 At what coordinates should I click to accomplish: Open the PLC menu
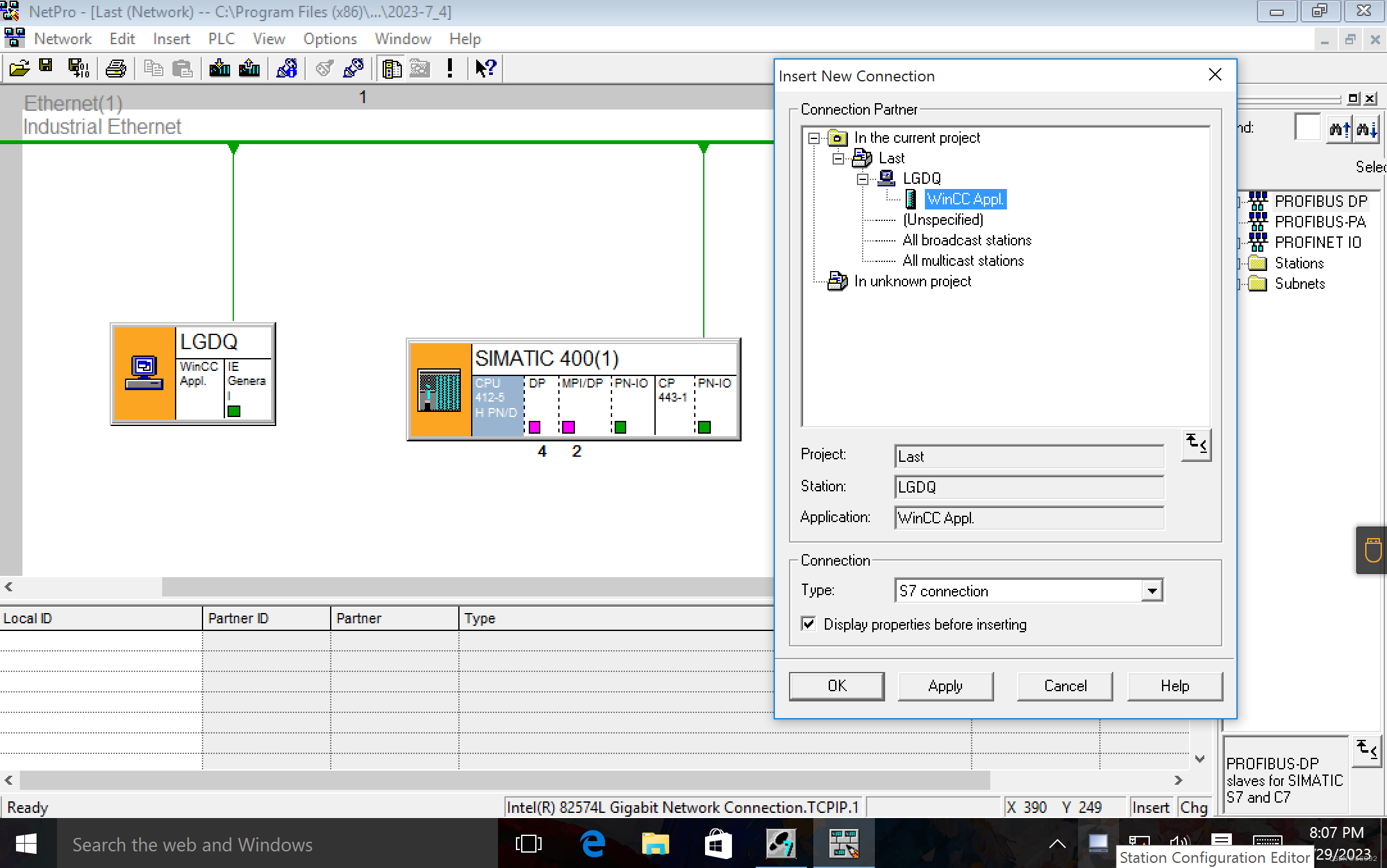click(221, 39)
